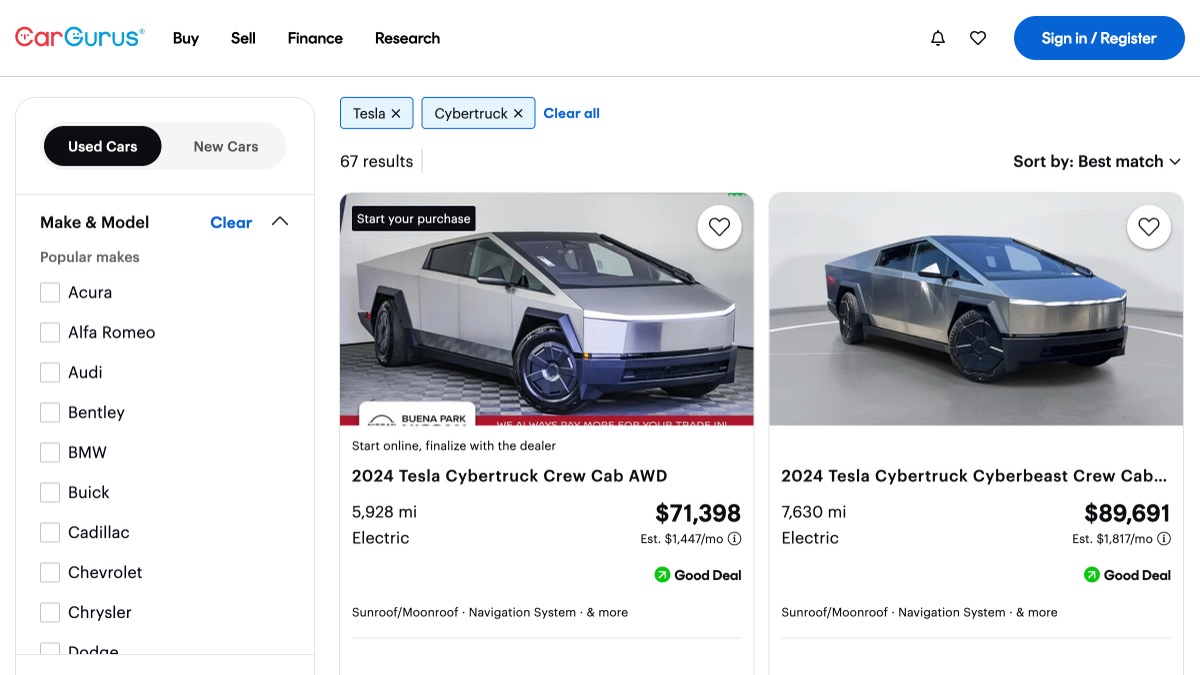
Task: Click Good Deal badge on $89,691 listing
Action: click(x=1127, y=575)
